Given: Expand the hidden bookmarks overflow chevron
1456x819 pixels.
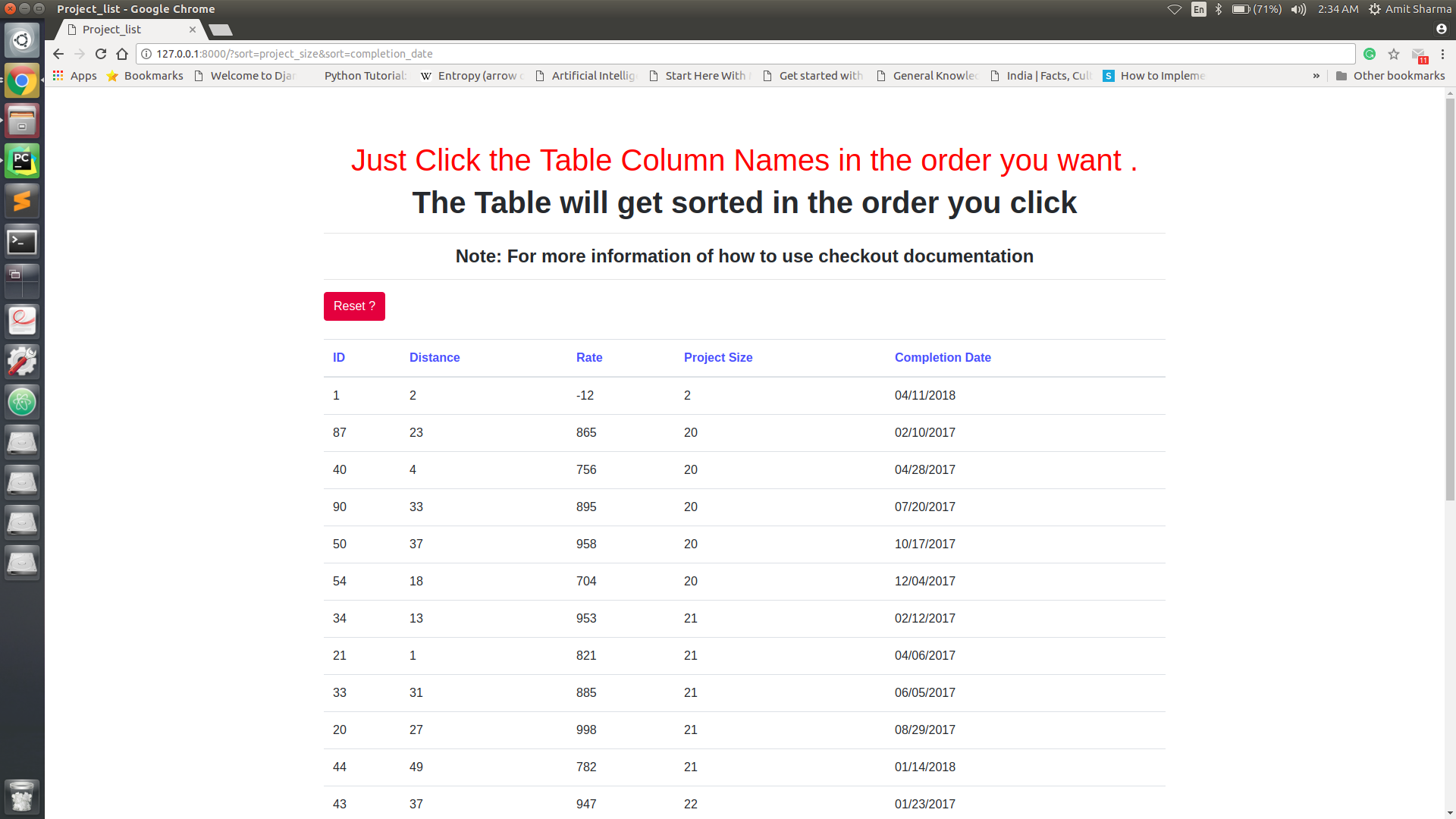Looking at the screenshot, I should click(x=1316, y=76).
